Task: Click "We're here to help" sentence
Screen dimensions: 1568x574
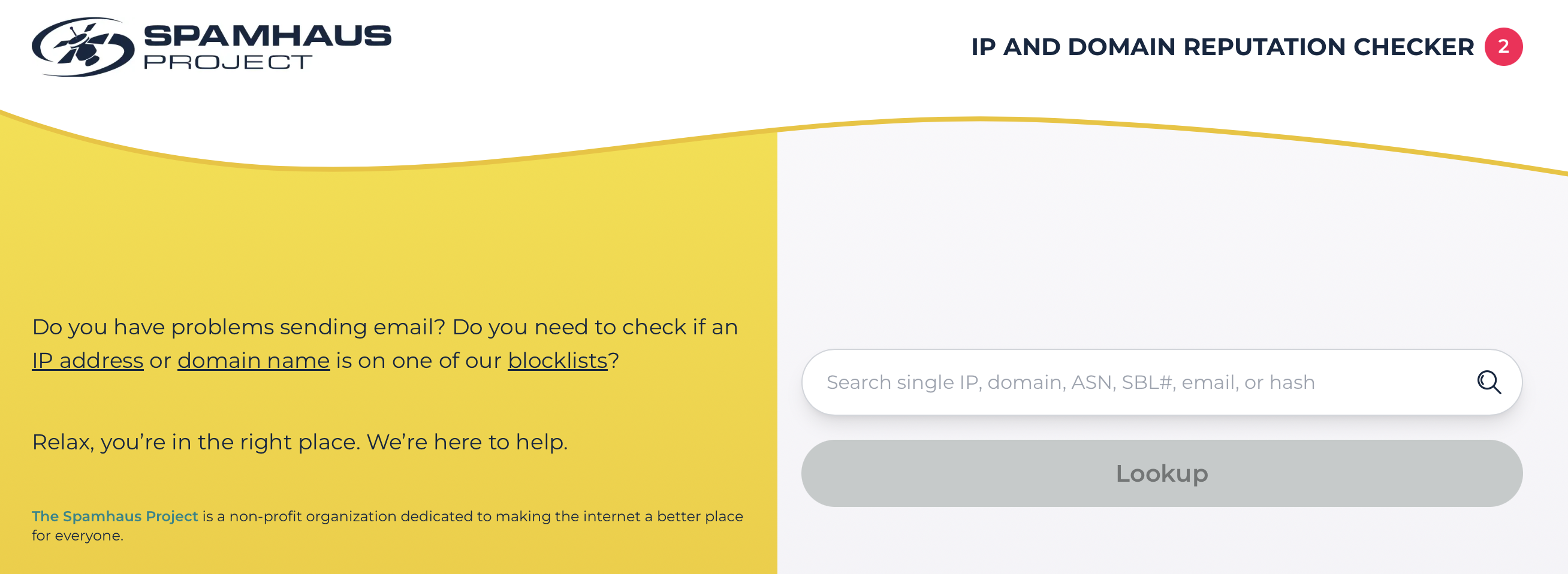Action: click(x=467, y=442)
